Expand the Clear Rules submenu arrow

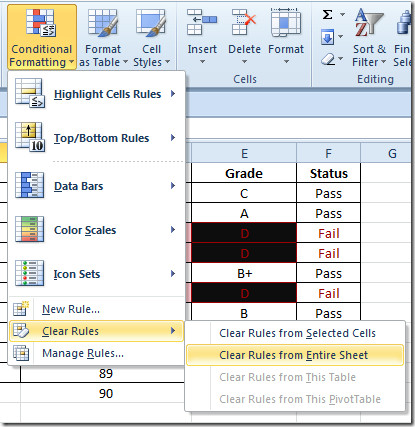coord(173,331)
